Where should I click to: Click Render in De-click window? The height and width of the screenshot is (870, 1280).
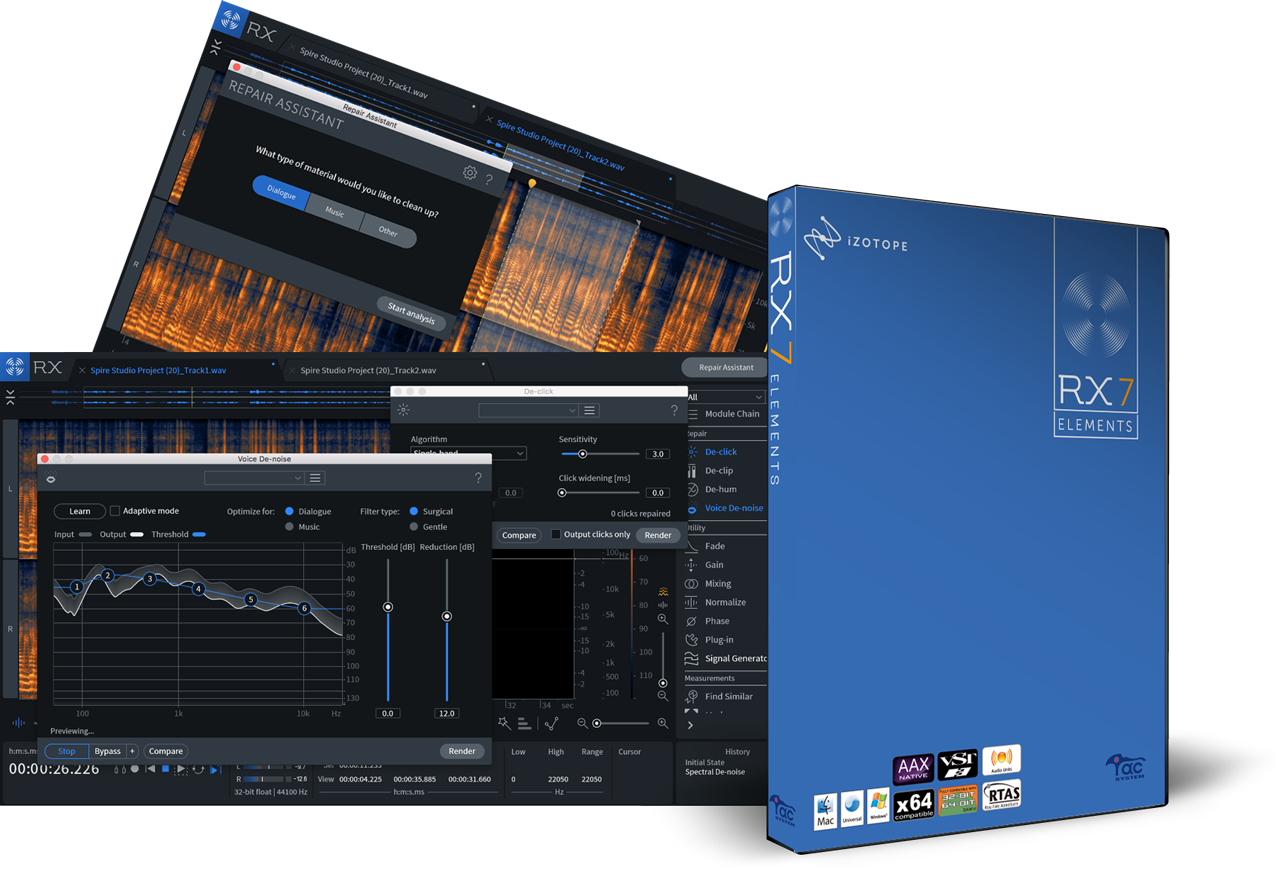point(658,535)
